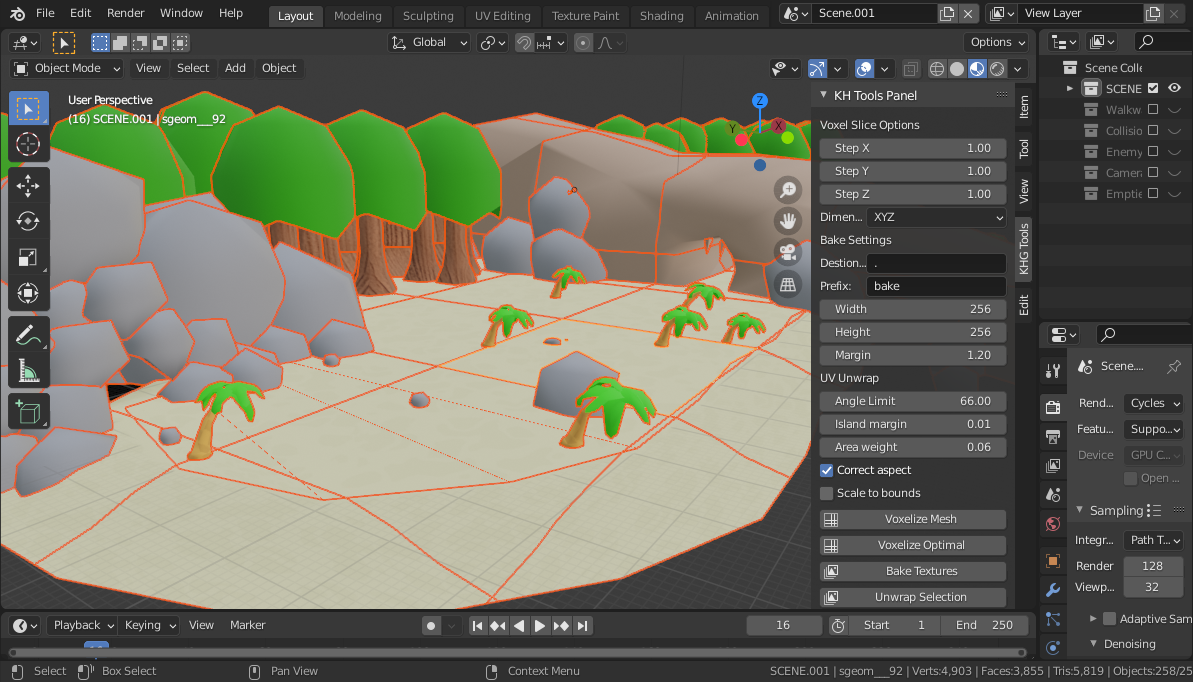Hide SCENE collection with eye icon
The width and height of the screenshot is (1193, 682).
(x=1175, y=88)
